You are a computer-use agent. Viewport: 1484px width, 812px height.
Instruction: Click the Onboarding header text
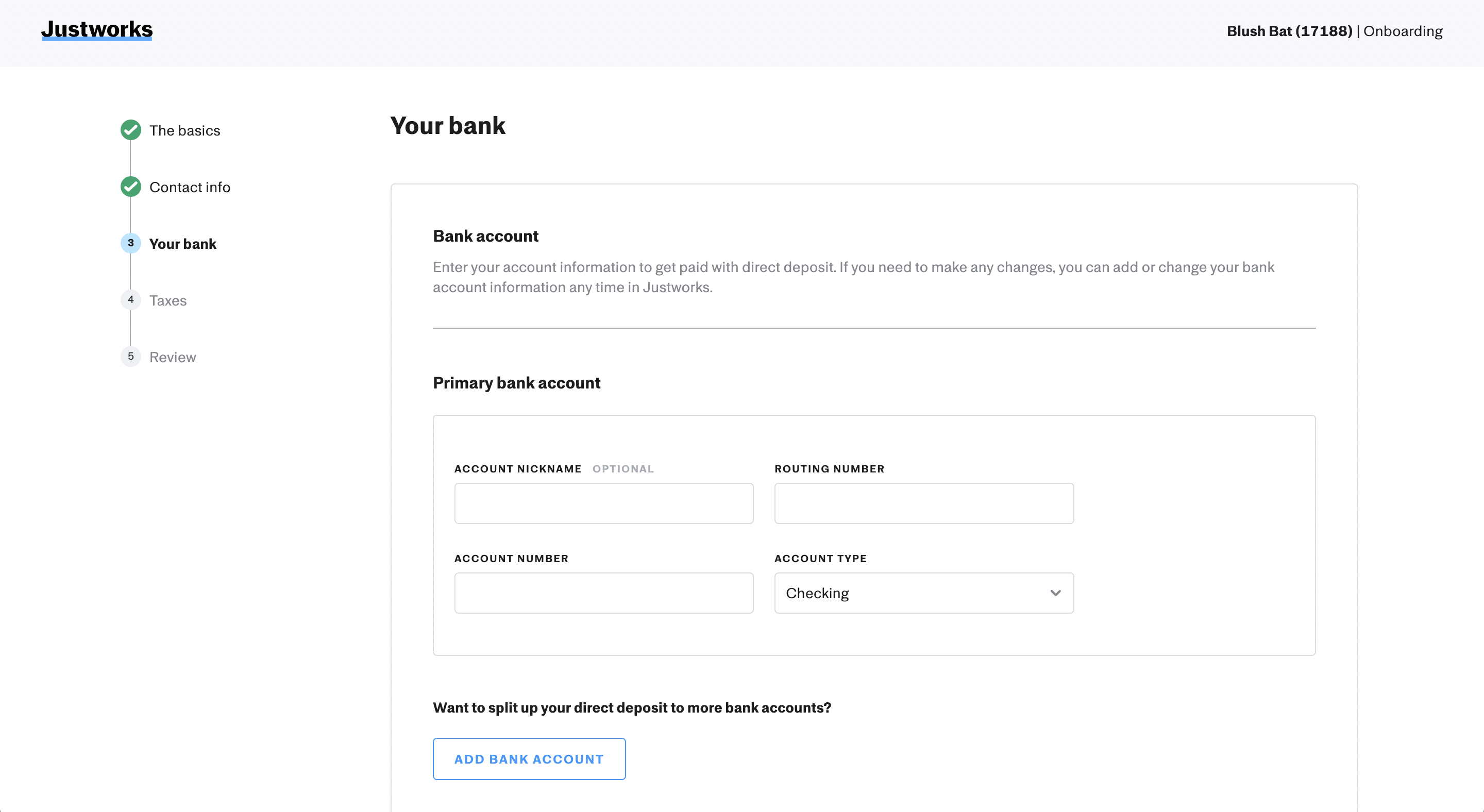1403,31
